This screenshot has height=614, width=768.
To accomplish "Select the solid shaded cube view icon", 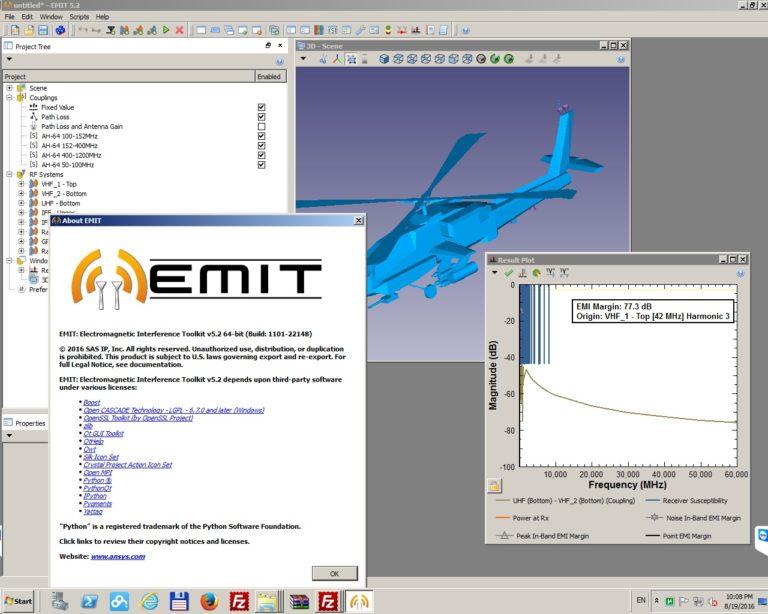I will tap(384, 59).
